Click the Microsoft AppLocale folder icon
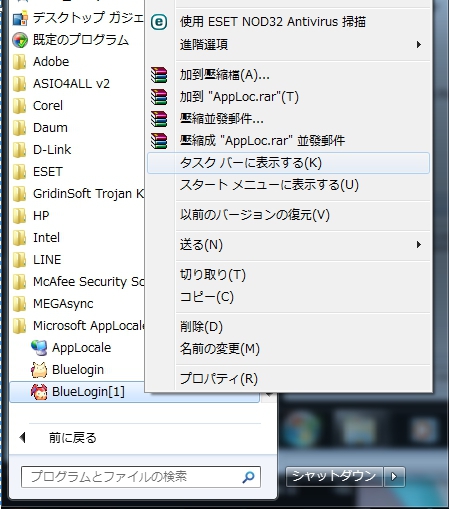 [x=19, y=326]
